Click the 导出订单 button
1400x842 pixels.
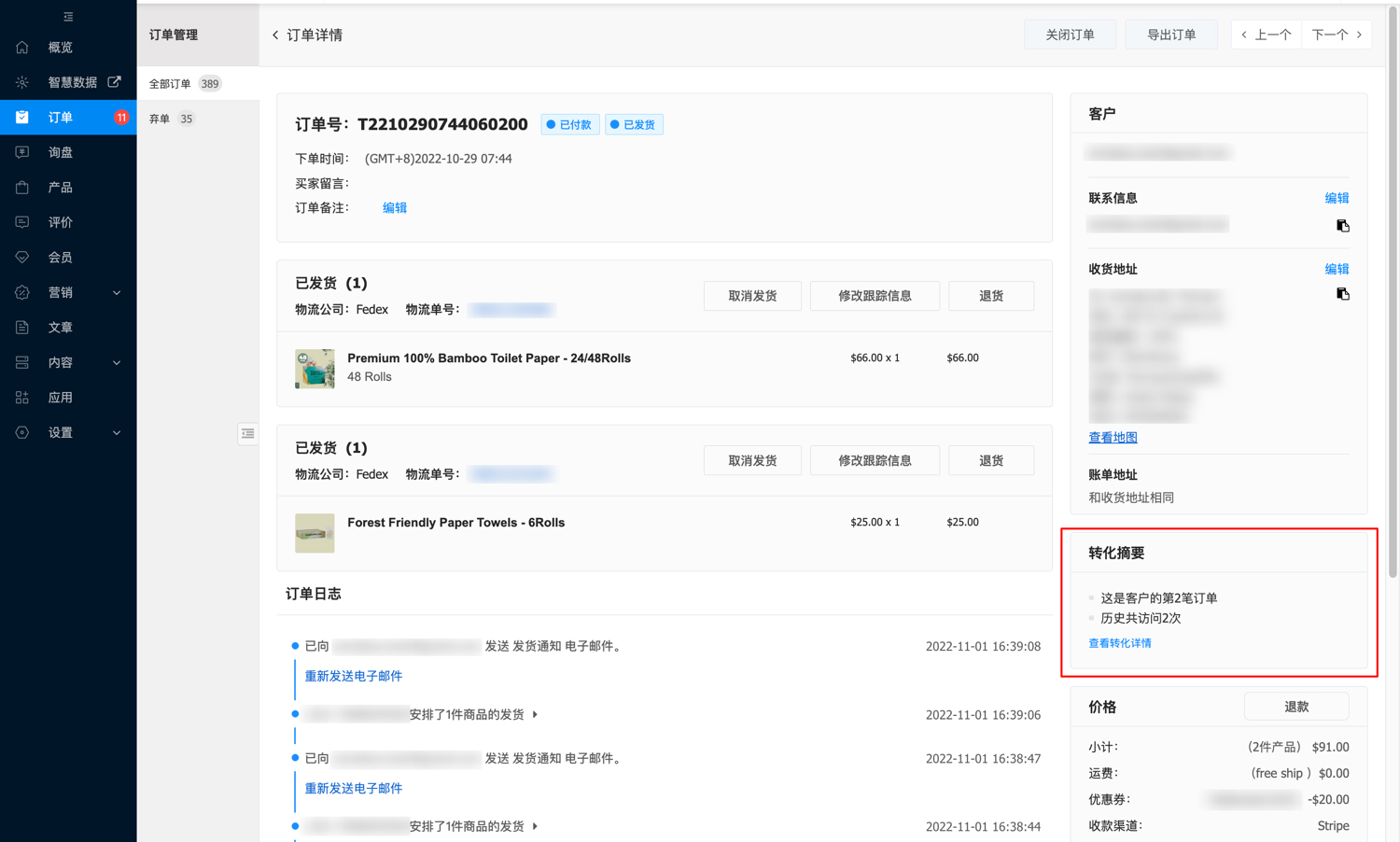(1170, 35)
